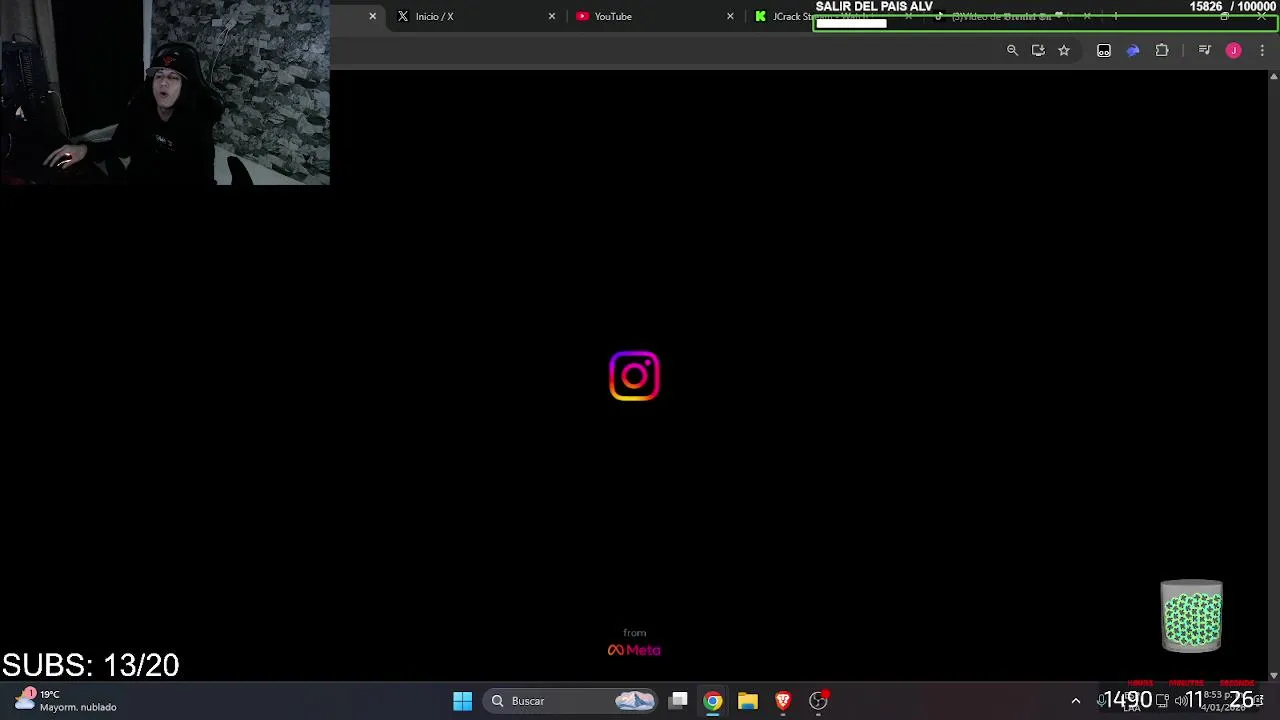Click the goal progress bar

click(1045, 23)
